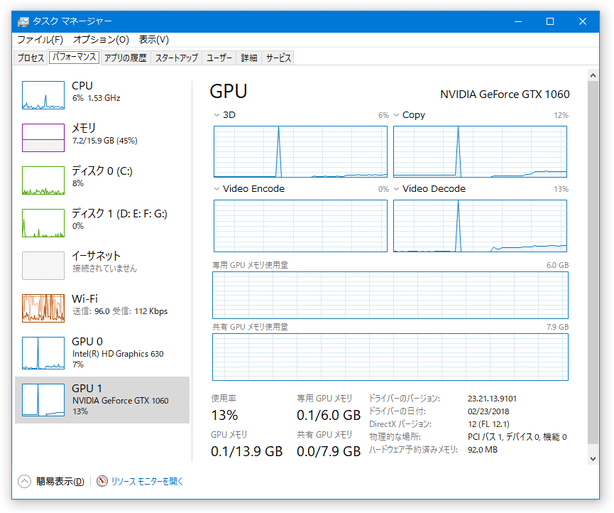The image size is (614, 513).
Task: Close the Task Manager window
Action: 582,22
